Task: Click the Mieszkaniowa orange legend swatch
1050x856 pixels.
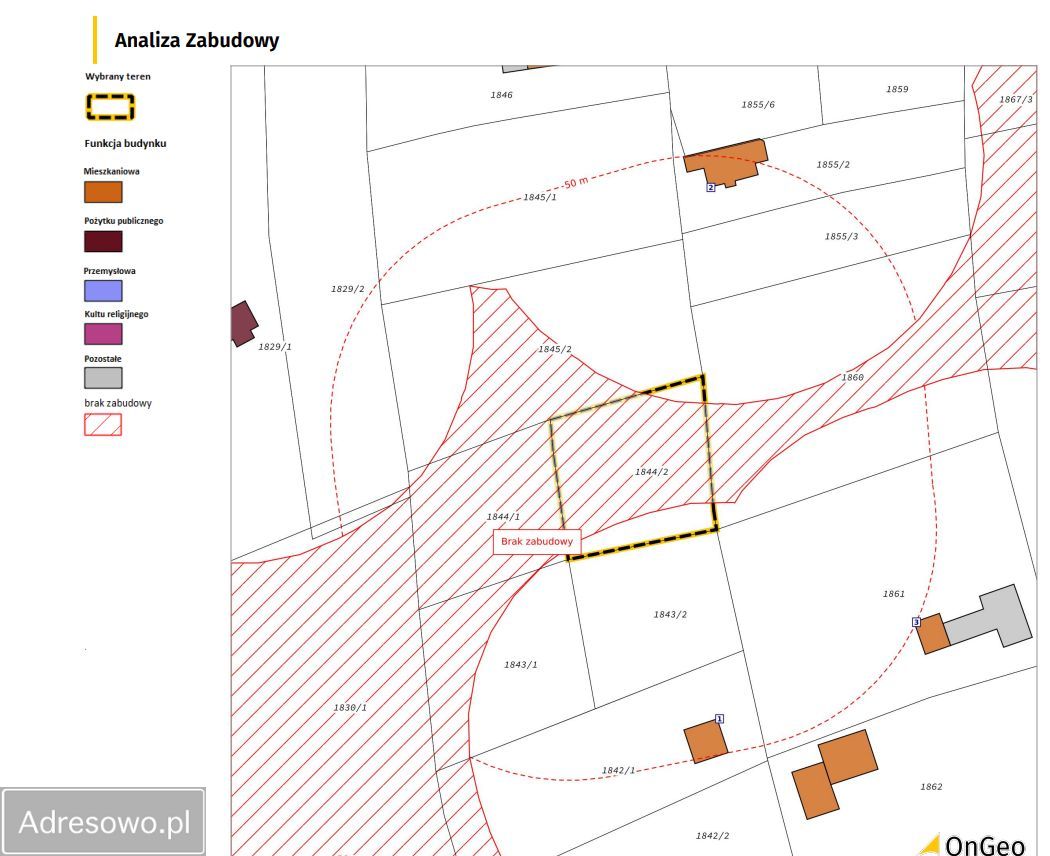Action: (x=103, y=192)
